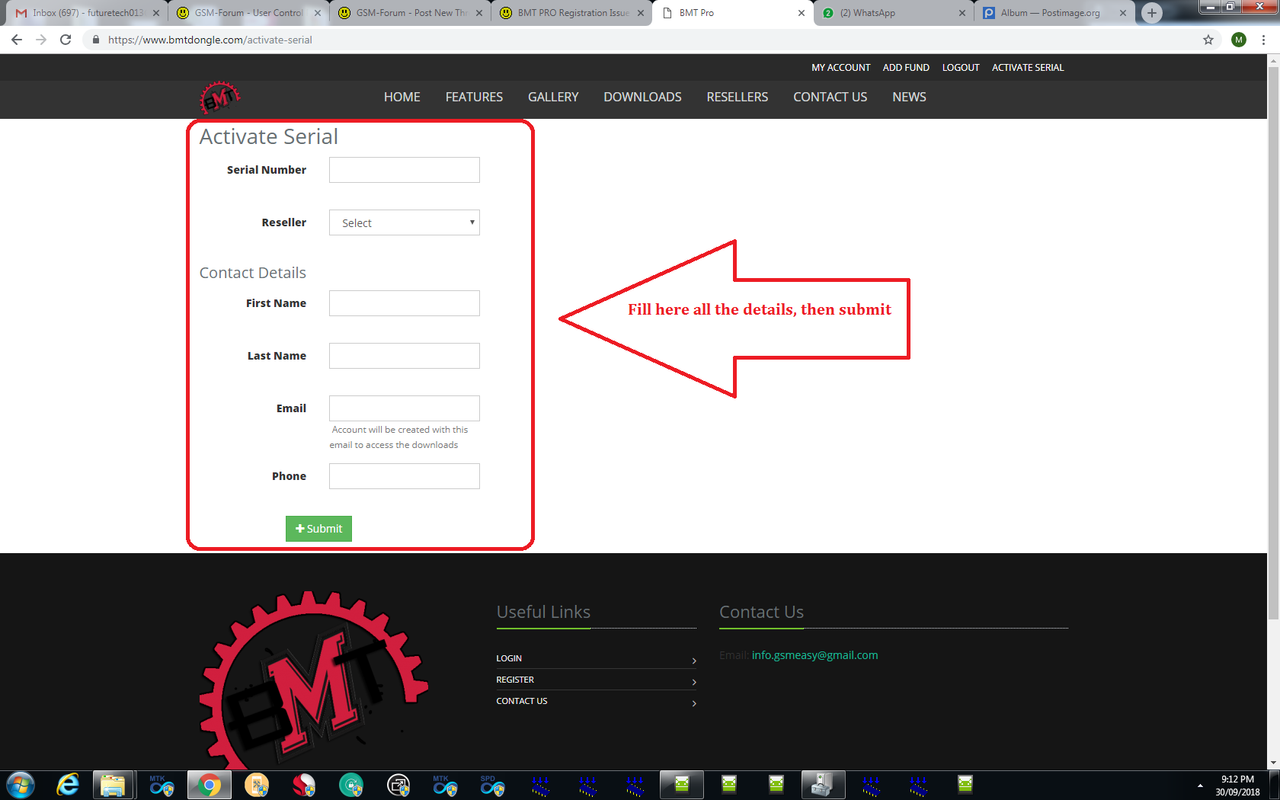Click the green Submit button
The image size is (1280, 800).
tap(319, 528)
